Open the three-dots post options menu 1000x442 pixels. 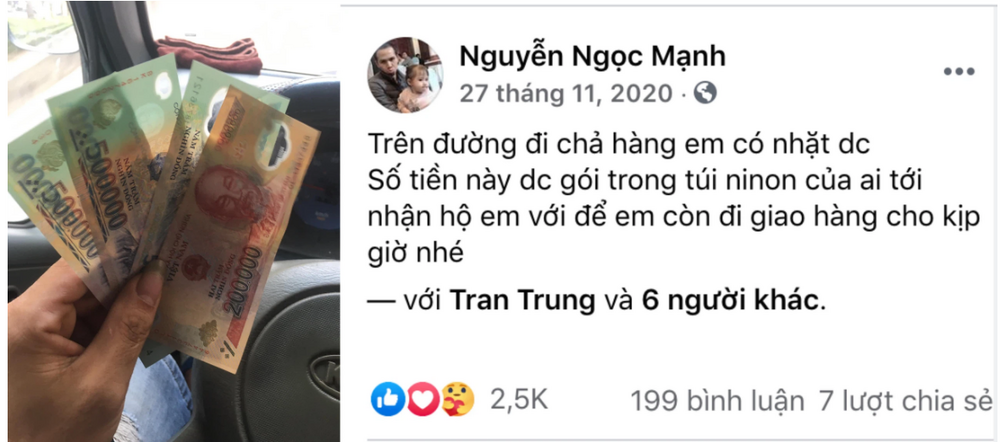pos(959,71)
